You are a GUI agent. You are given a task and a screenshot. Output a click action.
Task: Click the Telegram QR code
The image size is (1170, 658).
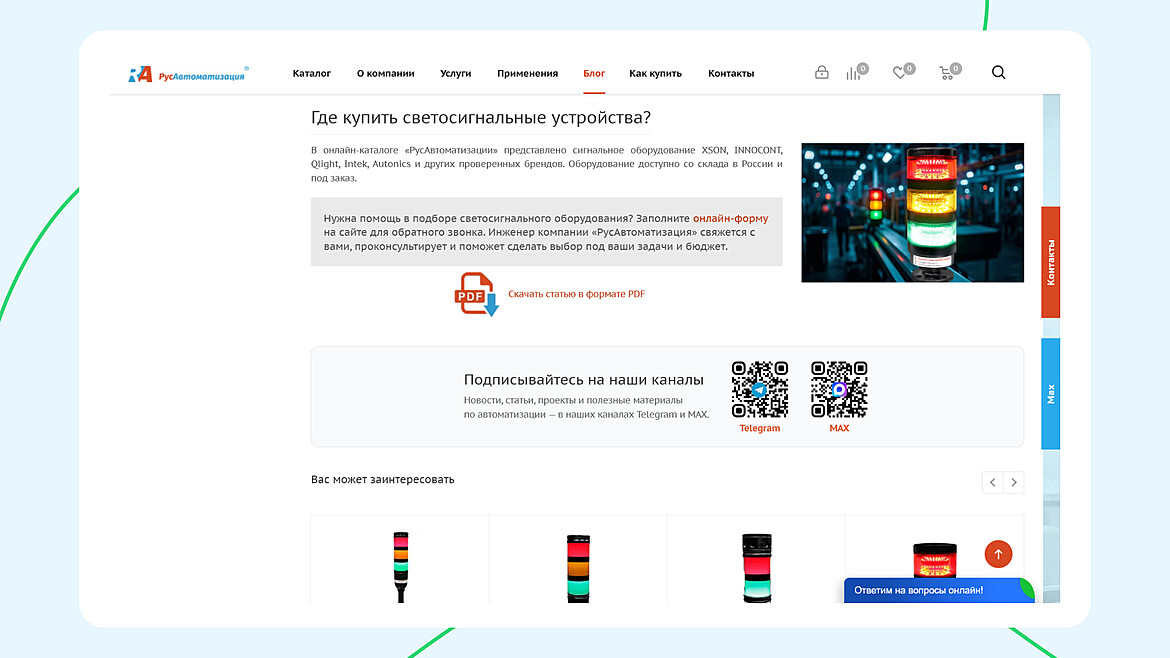pyautogui.click(x=760, y=389)
